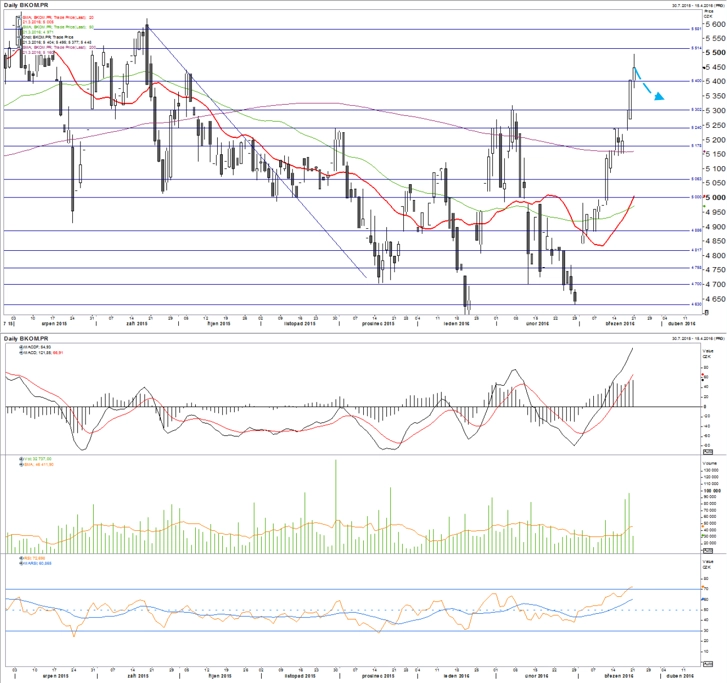Viewport: 727px width, 683px height.
Task: Toggle Auto scale on RSI panel
Action: [708, 664]
